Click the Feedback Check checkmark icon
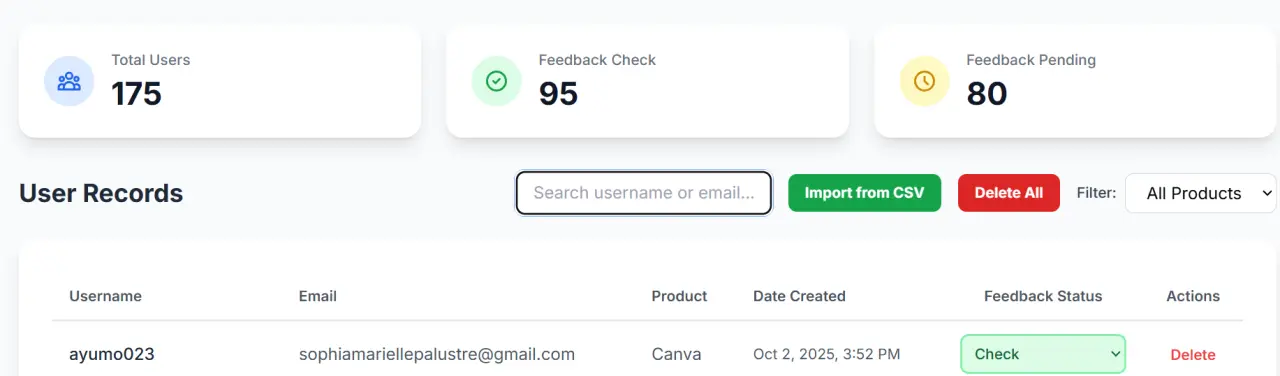The width and height of the screenshot is (1280, 376). click(x=496, y=82)
